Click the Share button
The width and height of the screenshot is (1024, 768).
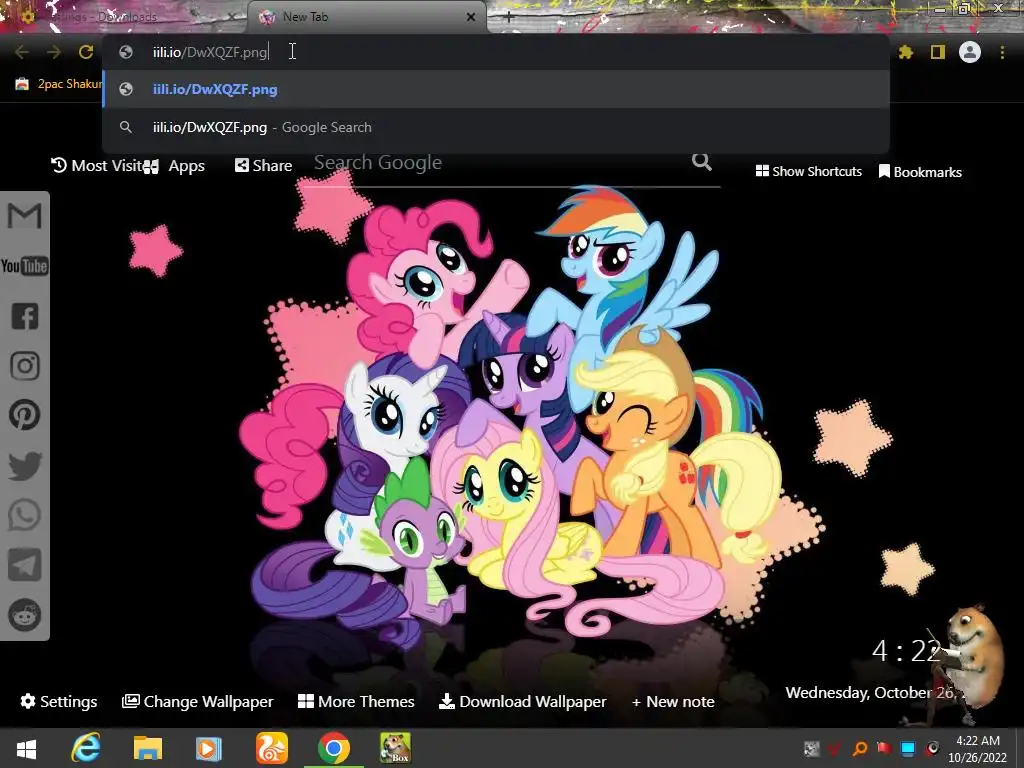coord(263,166)
